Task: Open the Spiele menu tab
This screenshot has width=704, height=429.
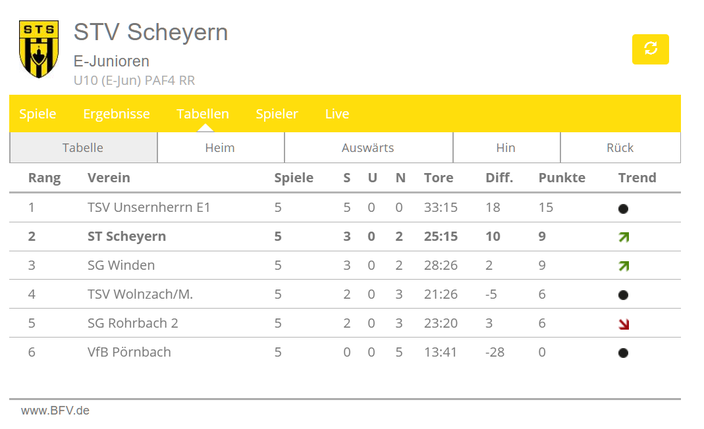Action: (x=38, y=114)
